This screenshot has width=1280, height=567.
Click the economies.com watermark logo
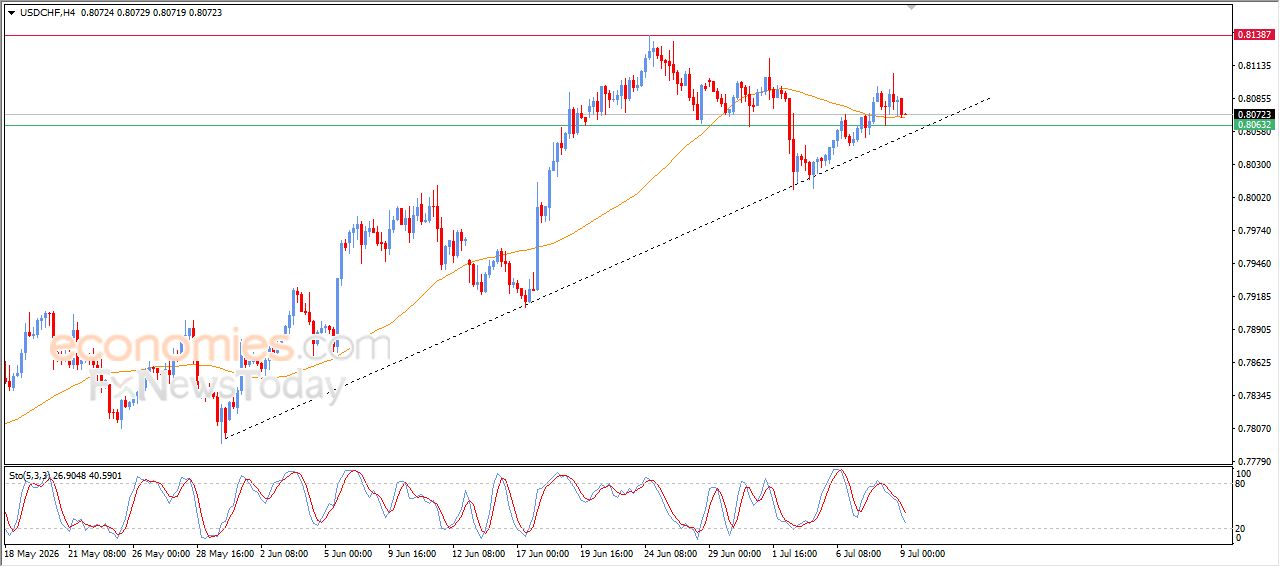[219, 346]
